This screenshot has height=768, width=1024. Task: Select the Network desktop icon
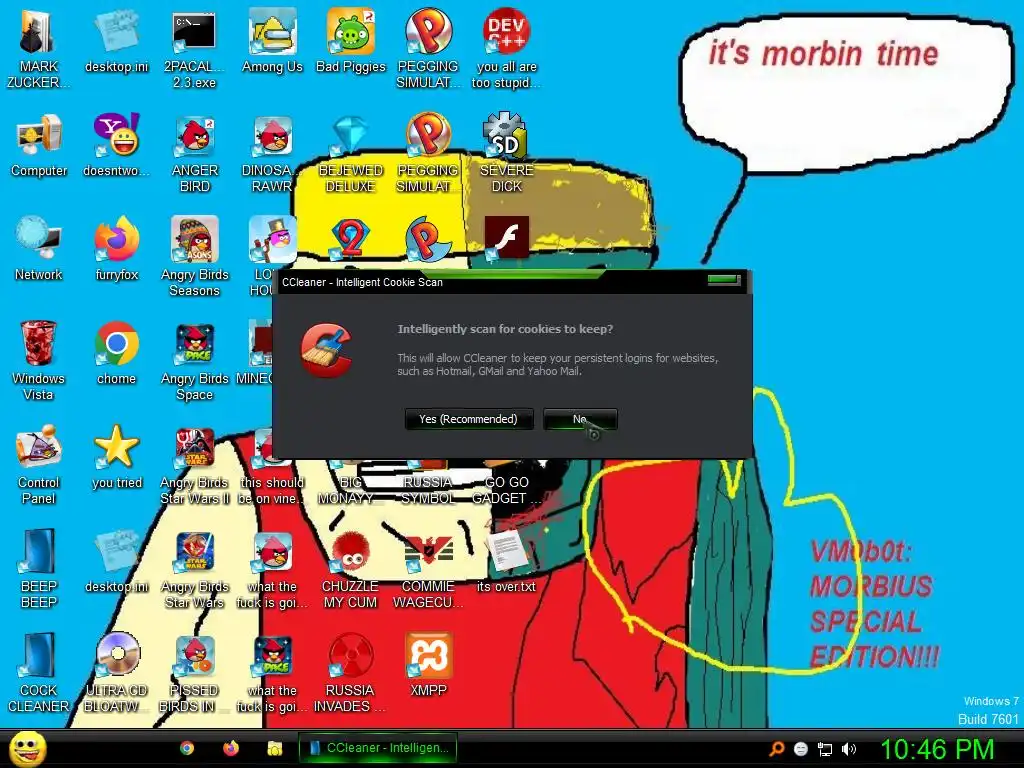(39, 250)
